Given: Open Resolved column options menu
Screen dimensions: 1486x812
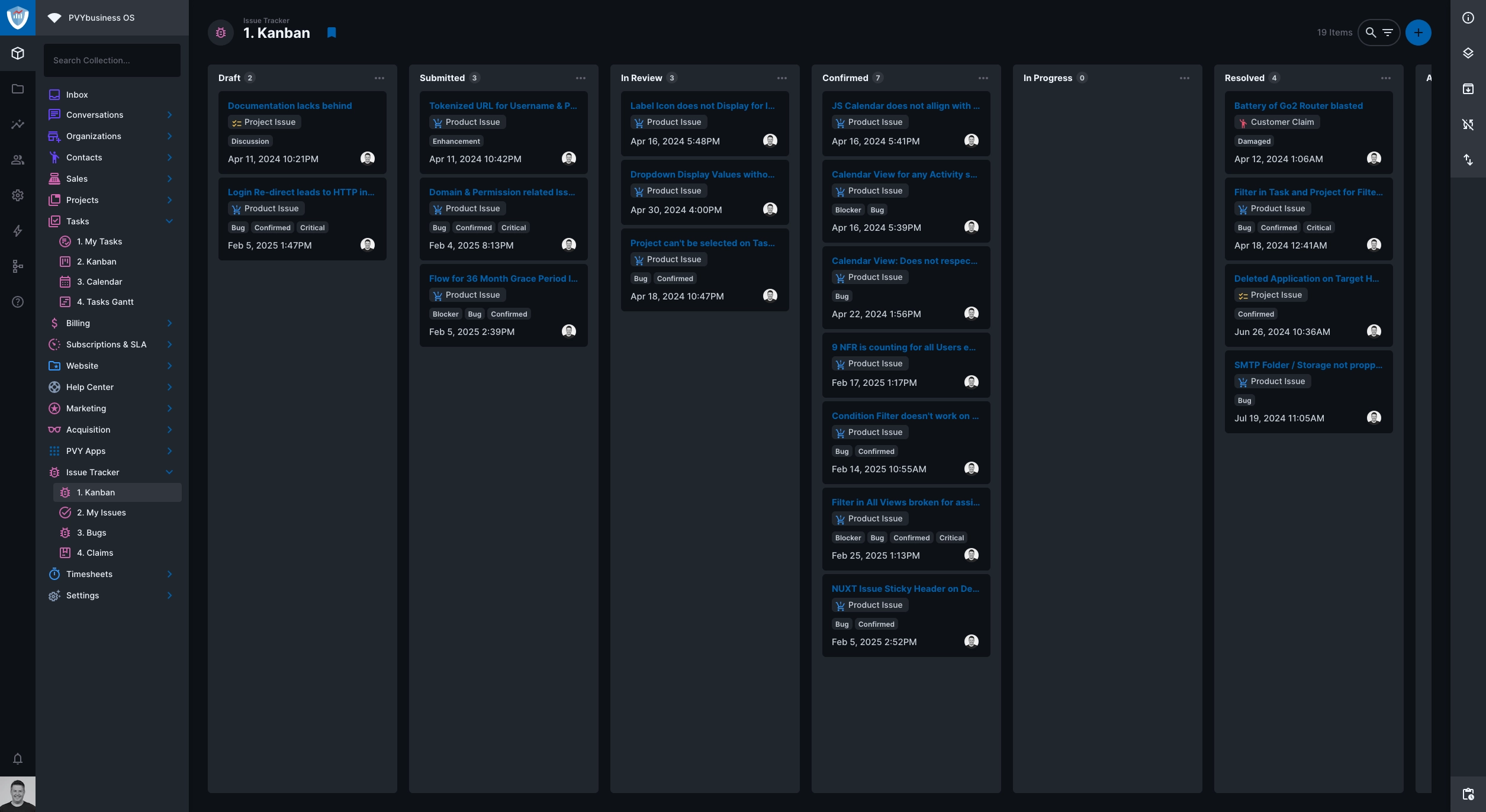Looking at the screenshot, I should tap(1386, 78).
